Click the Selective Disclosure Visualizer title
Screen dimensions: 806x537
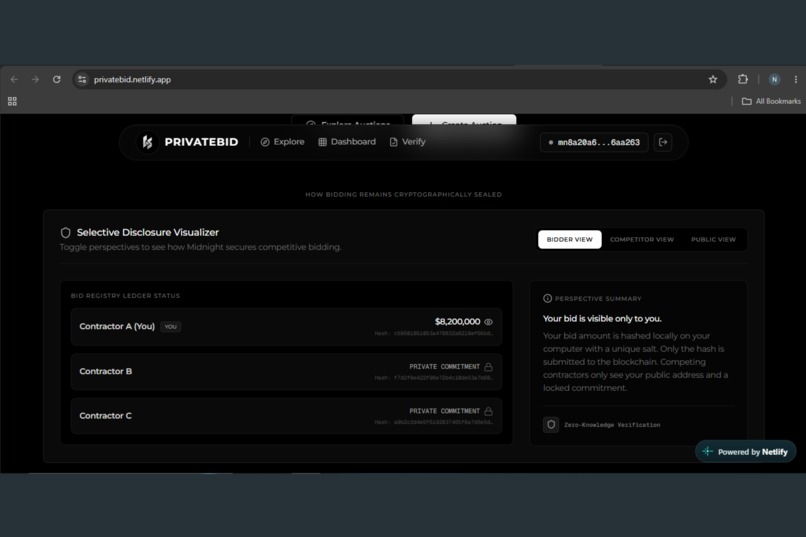click(148, 232)
